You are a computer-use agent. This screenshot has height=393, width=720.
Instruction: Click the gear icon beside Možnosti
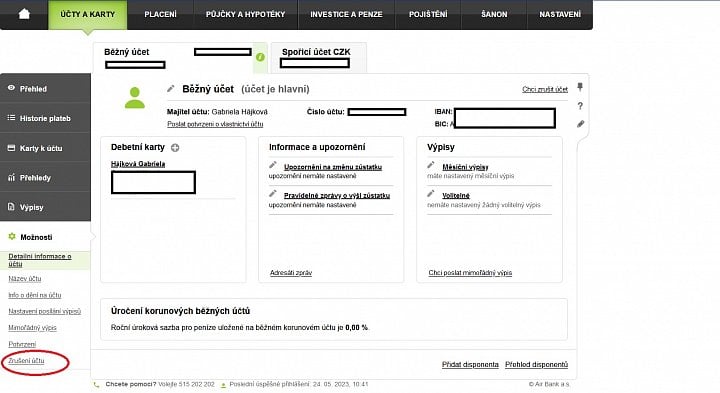point(12,236)
